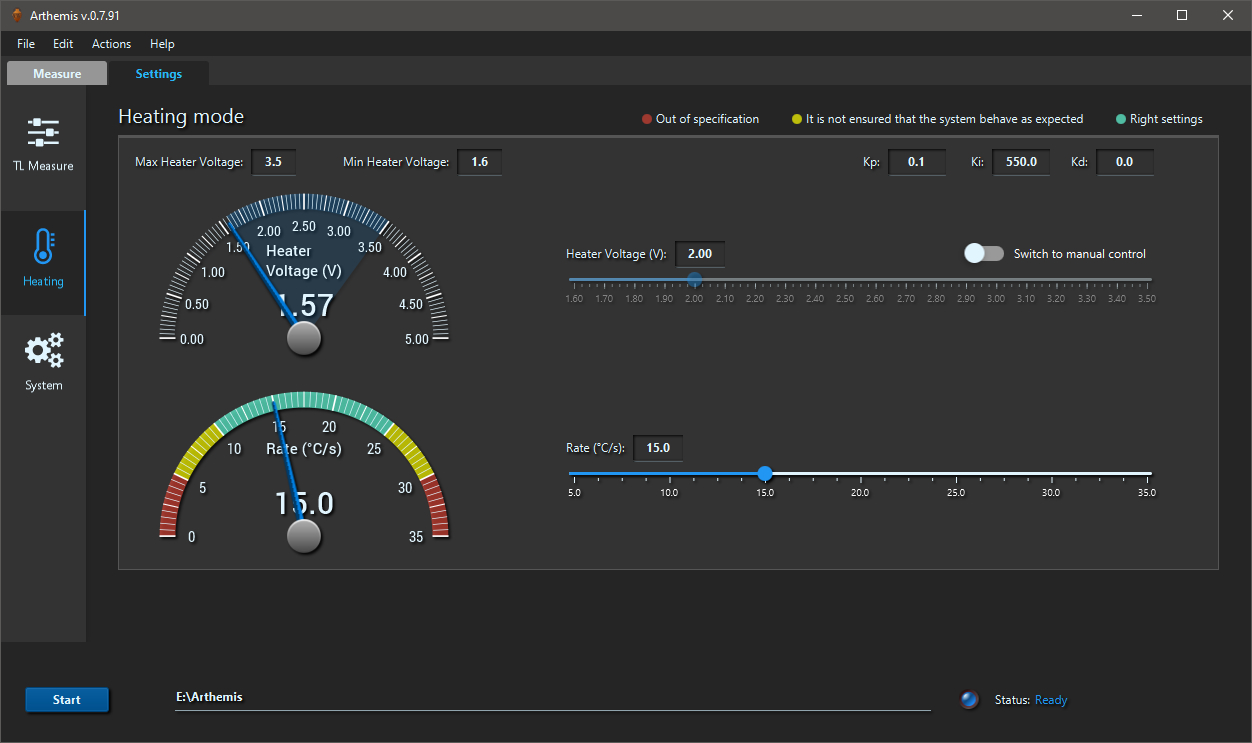Click the Kp value field

[917, 162]
